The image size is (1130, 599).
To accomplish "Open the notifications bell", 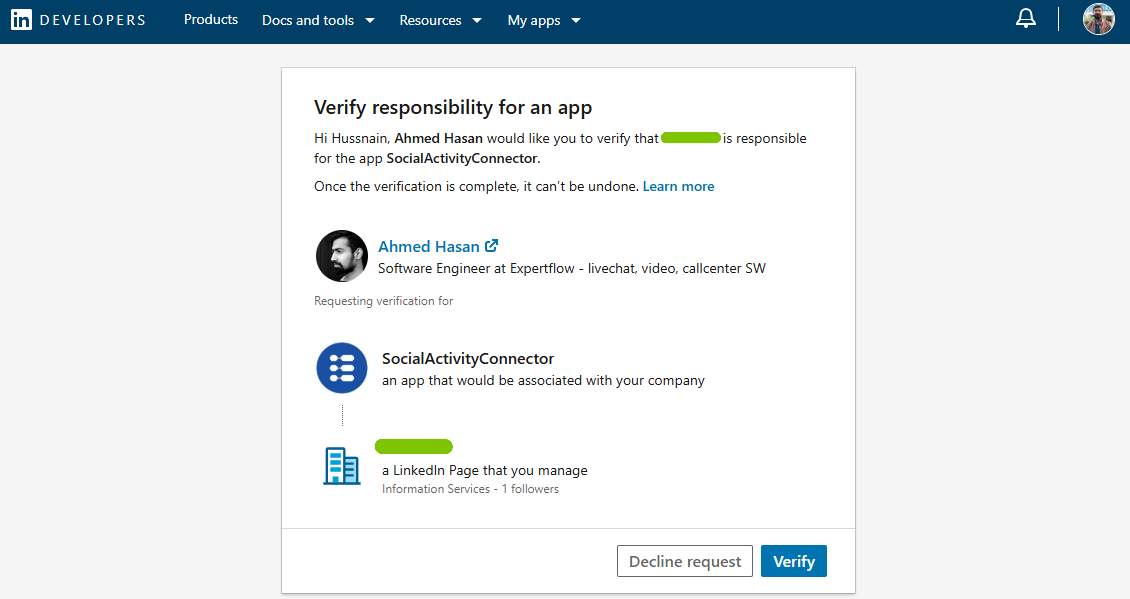I will click(x=1025, y=19).
